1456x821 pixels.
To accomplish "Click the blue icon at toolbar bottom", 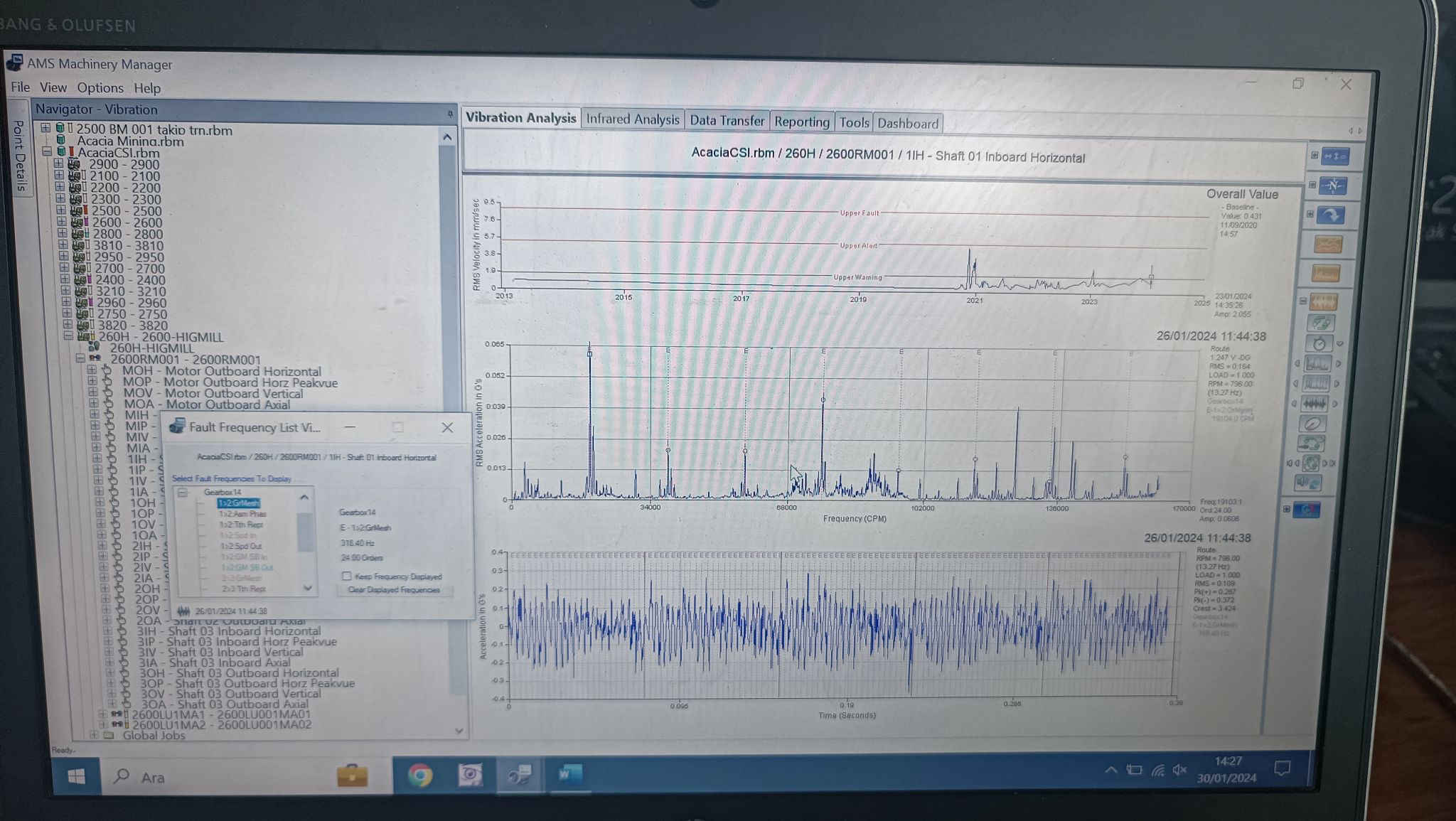I will (x=1306, y=510).
